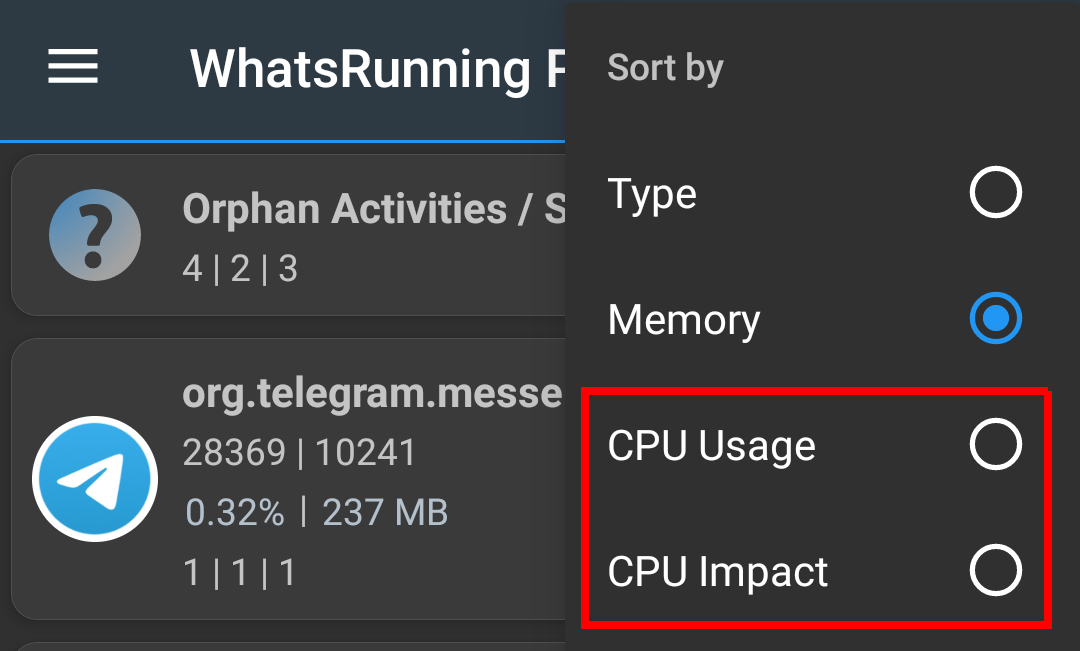Click the question mark Orphan Activities icon

pos(95,235)
